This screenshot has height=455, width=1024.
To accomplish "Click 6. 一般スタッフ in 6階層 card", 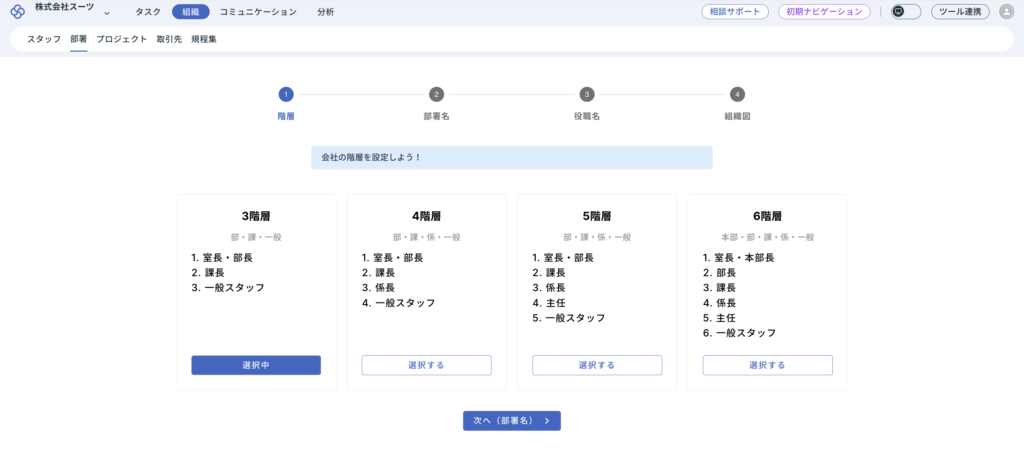I will pos(740,333).
